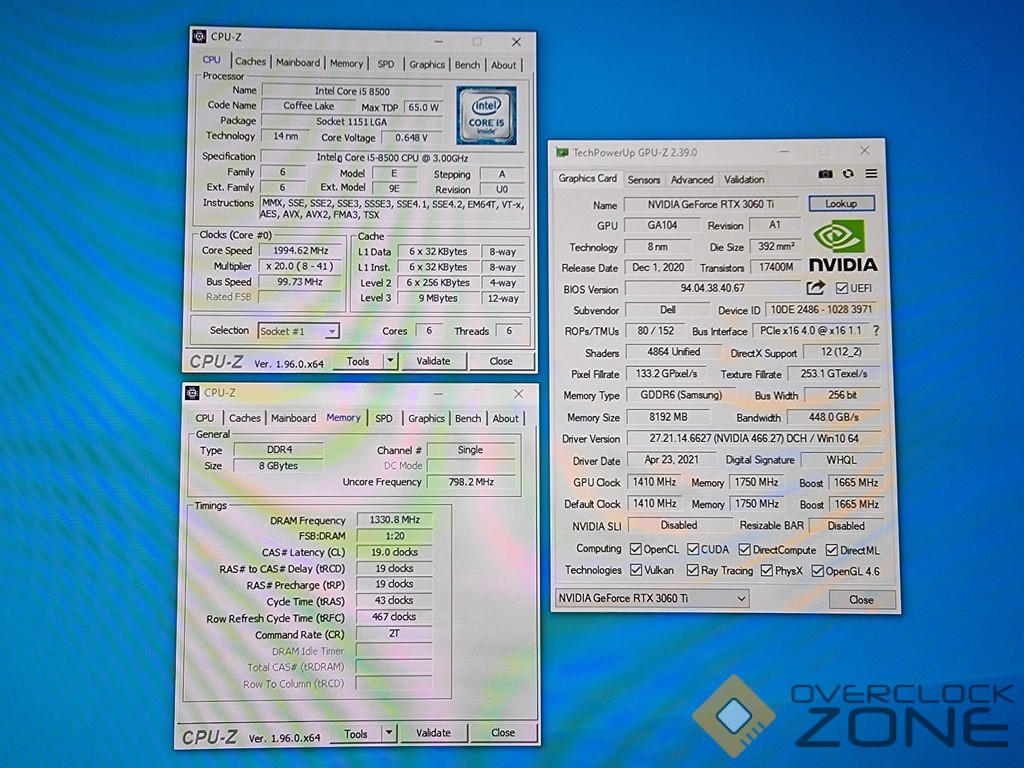Click the Specification field in CPU-Z
The width and height of the screenshot is (1024, 768).
coord(392,157)
